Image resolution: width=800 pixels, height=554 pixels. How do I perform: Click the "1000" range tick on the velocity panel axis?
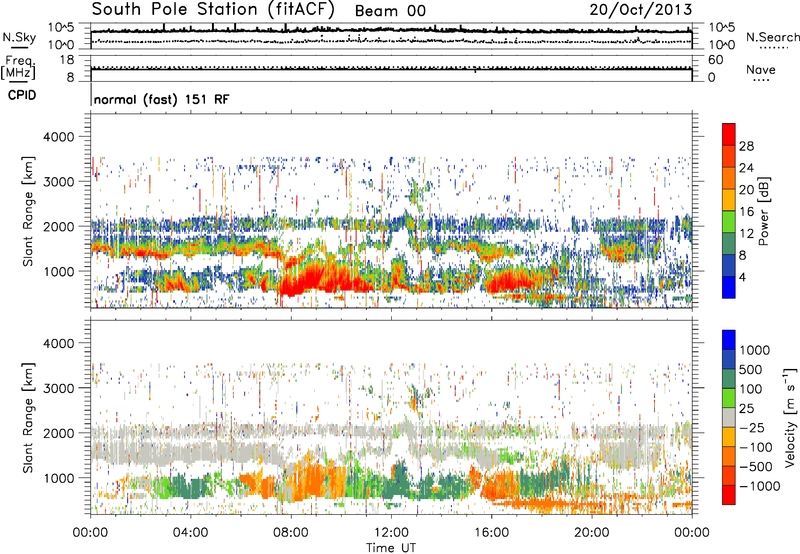(58, 478)
